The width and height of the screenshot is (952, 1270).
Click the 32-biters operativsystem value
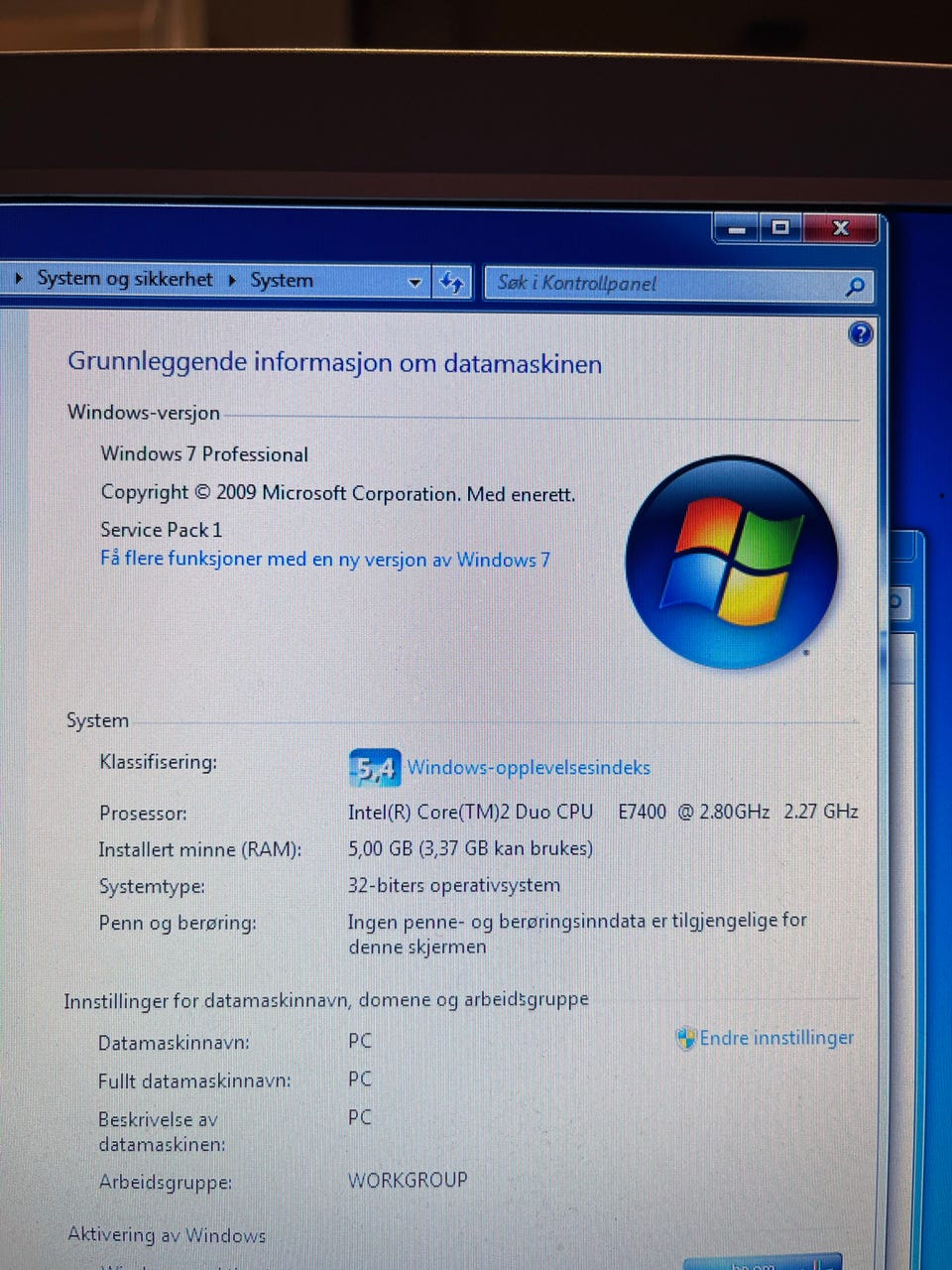click(x=454, y=885)
